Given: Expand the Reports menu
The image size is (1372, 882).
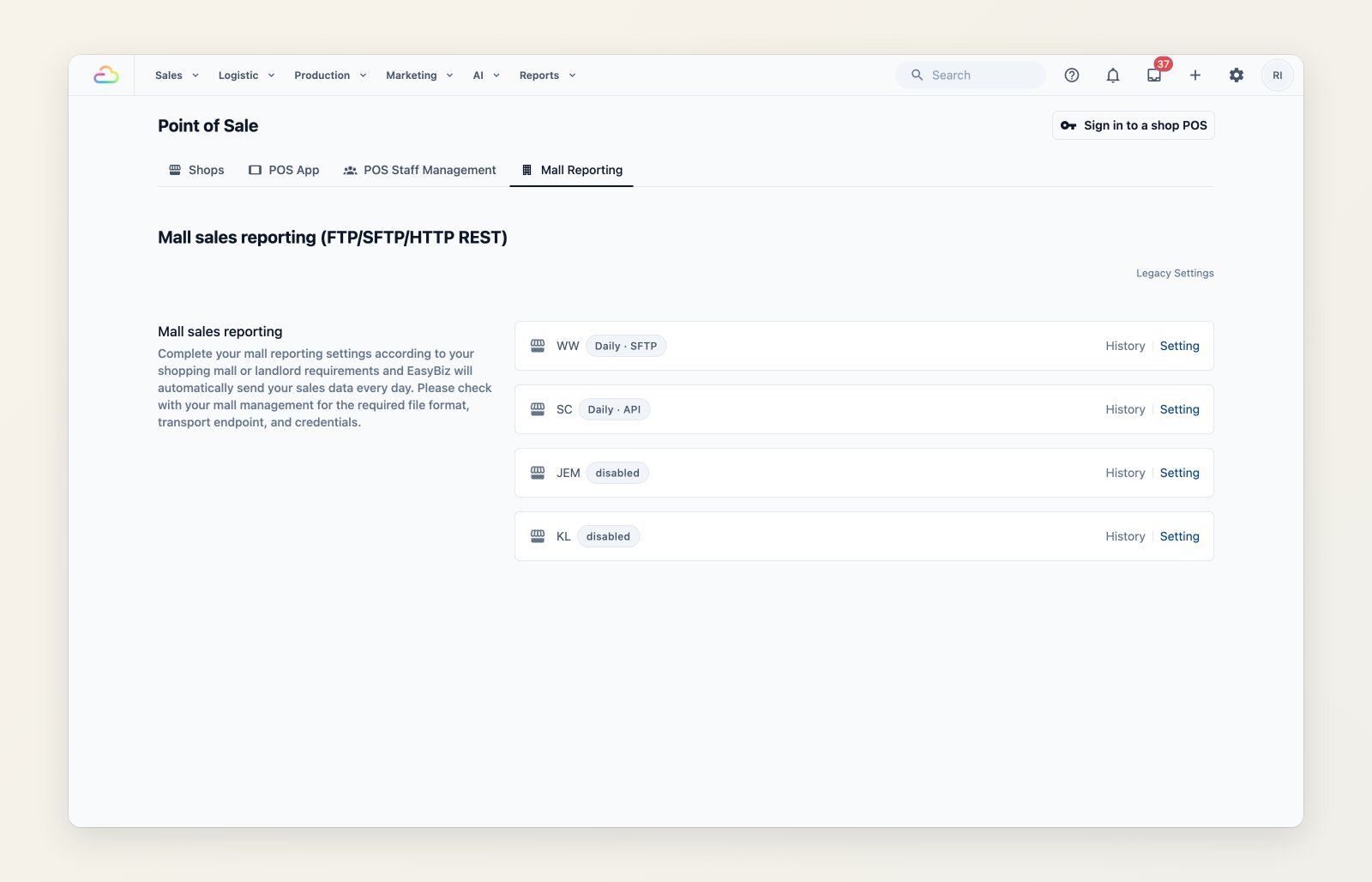Looking at the screenshot, I should (547, 76).
